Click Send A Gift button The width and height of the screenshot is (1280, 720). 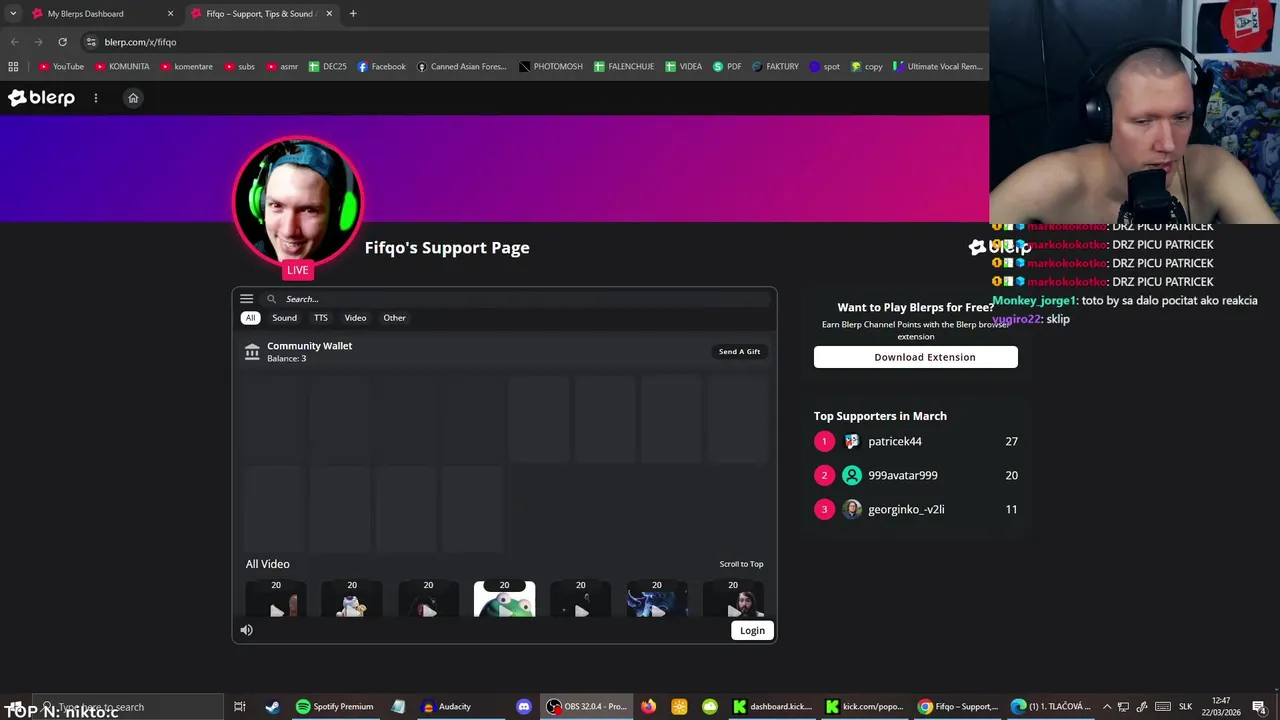(x=739, y=352)
